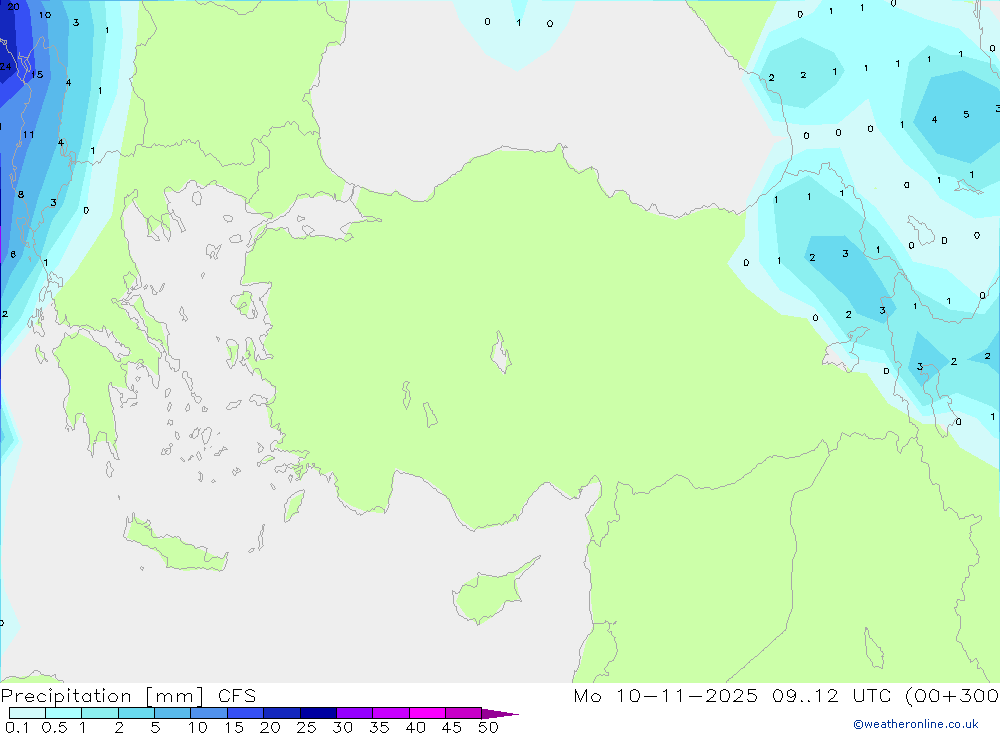Image resolution: width=1000 pixels, height=733 pixels.
Task: Click the over-50 arrow tip of legend
Action: click(499, 713)
